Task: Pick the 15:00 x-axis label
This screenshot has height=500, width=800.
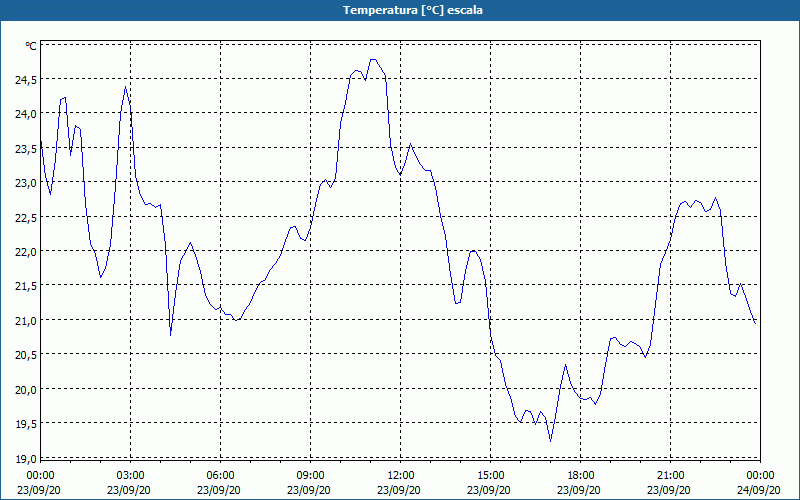Action: (x=490, y=476)
